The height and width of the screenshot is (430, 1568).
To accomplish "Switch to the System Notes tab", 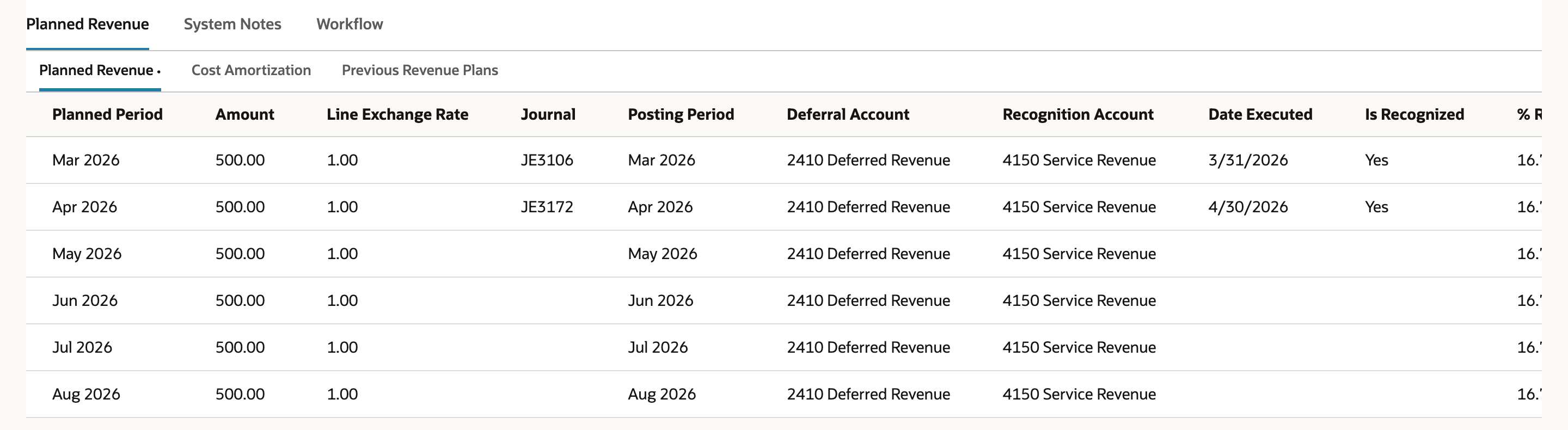I will (232, 24).
